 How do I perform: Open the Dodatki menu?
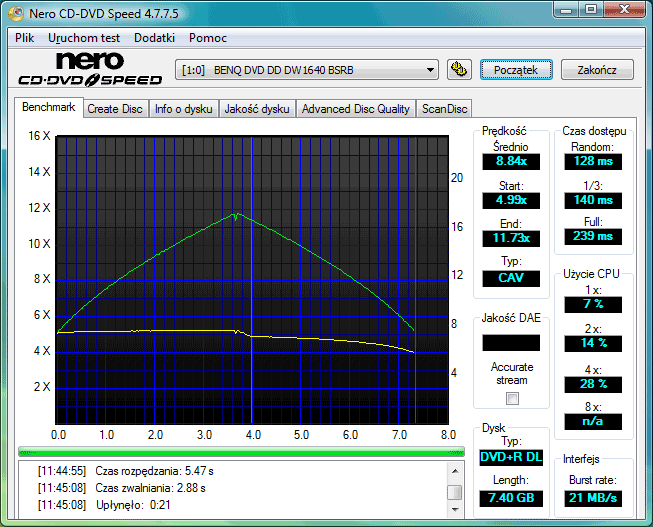(154, 38)
